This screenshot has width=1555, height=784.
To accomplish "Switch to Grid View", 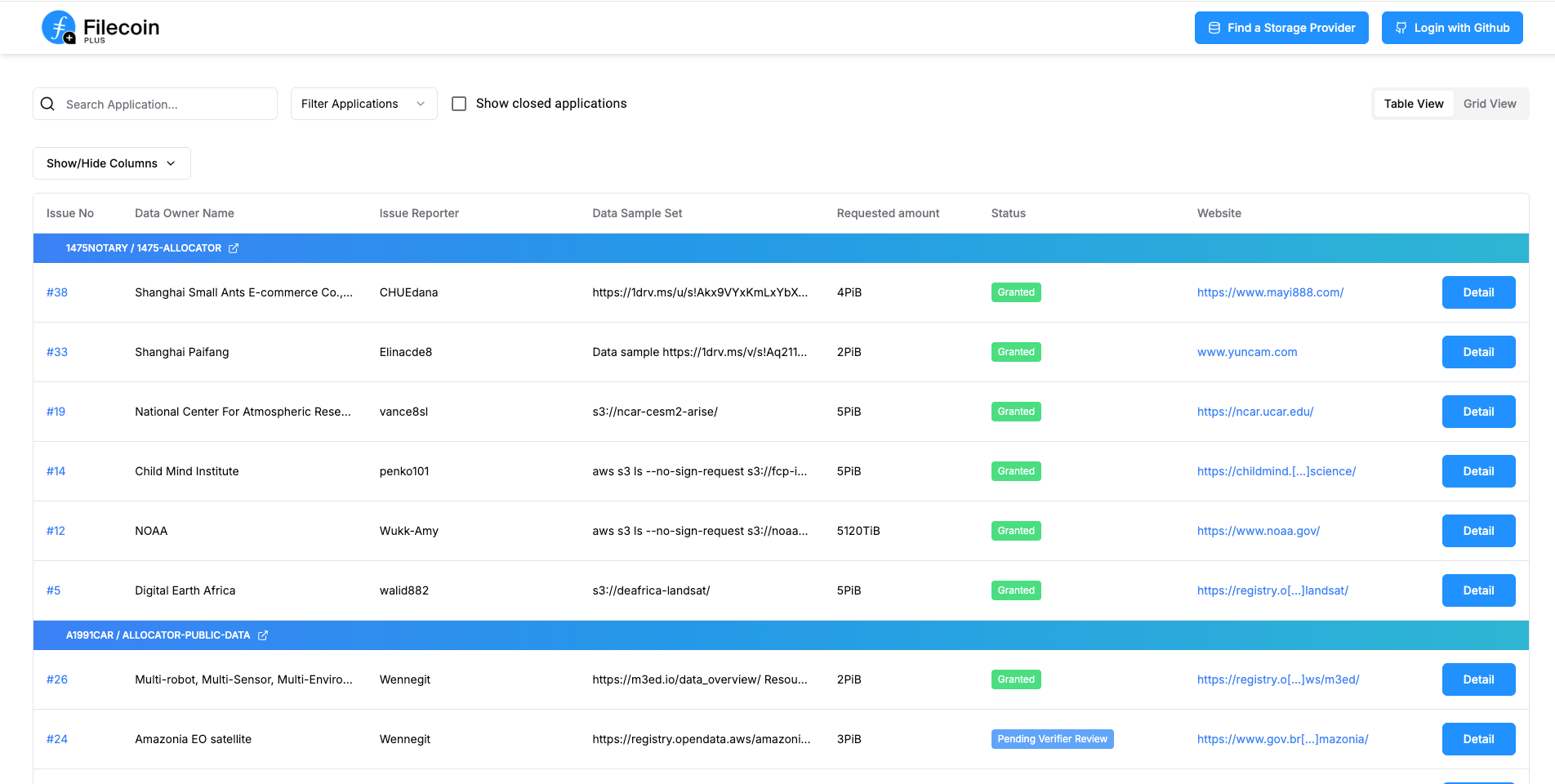I will 1489,104.
